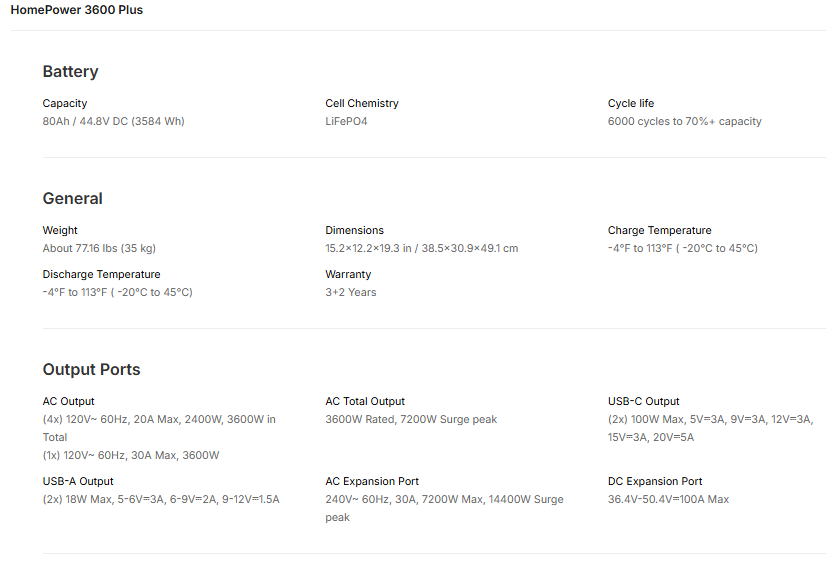The width and height of the screenshot is (826, 561).
Task: Select the Discharge Temperature label
Action: click(x=101, y=274)
